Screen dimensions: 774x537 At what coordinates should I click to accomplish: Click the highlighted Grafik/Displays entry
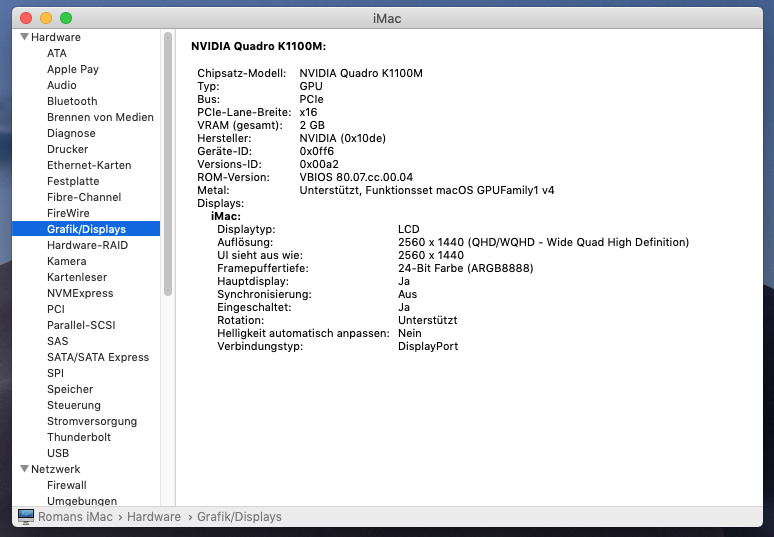(x=86, y=229)
